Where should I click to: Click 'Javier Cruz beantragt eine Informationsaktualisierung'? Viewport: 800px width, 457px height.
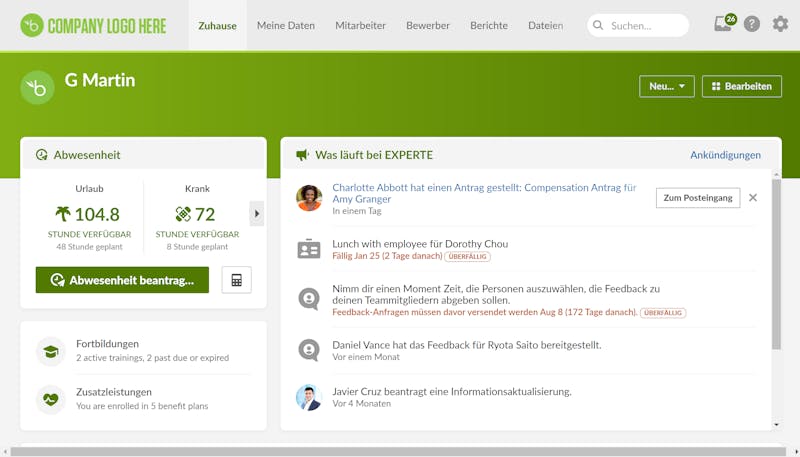tap(452, 392)
